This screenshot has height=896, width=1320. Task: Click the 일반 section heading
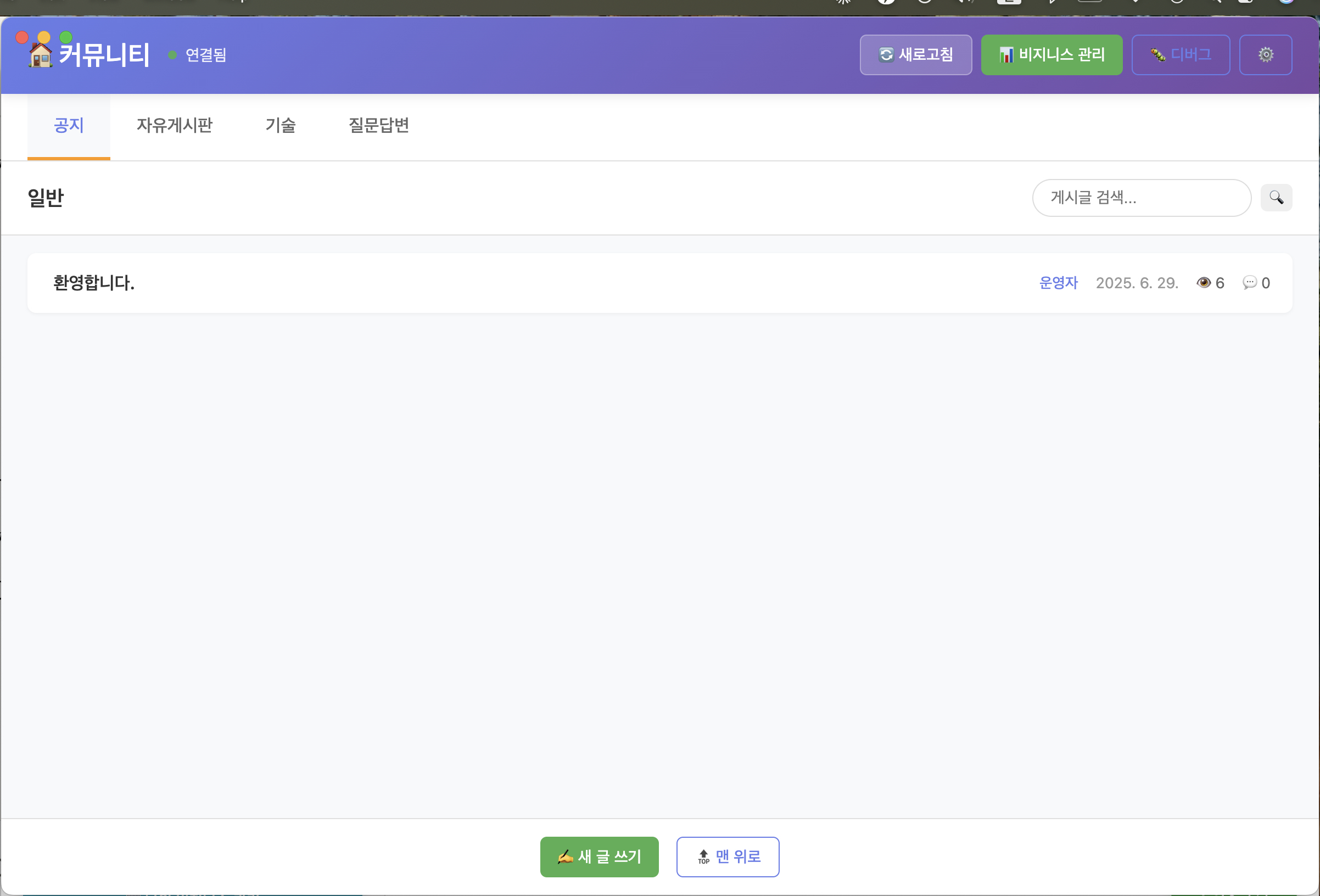click(46, 198)
